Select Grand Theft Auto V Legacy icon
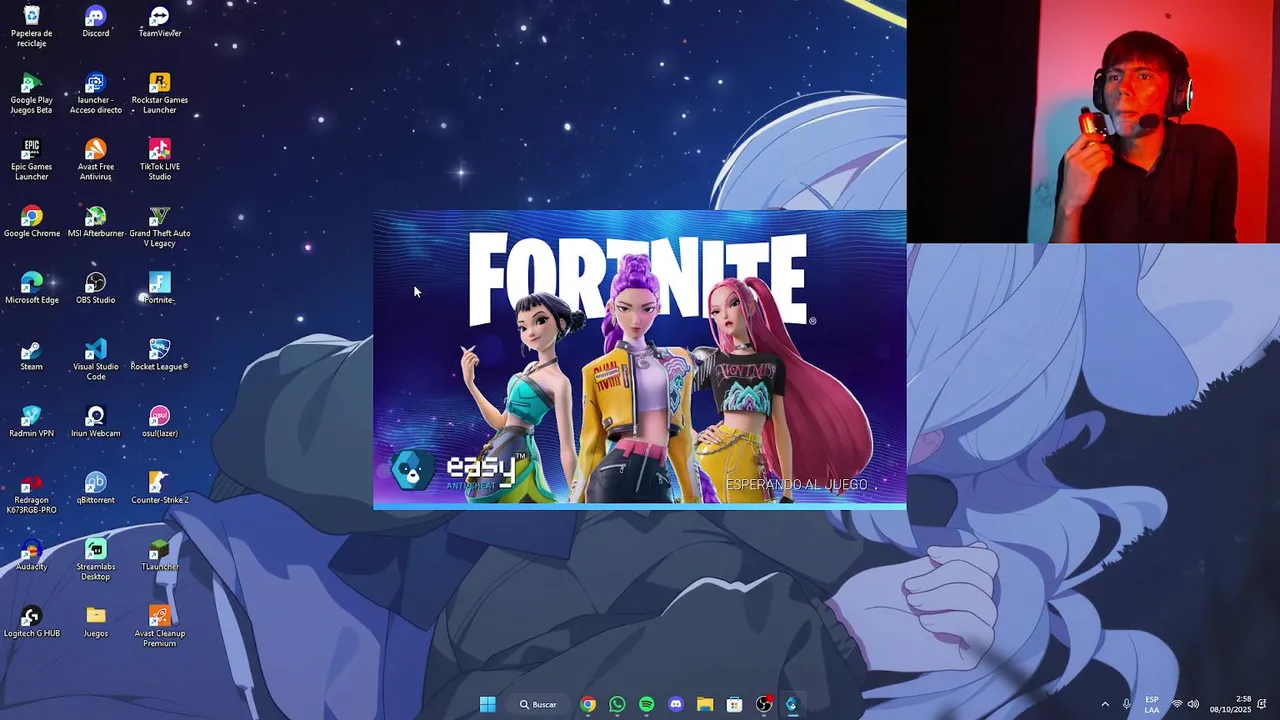The image size is (1280, 720). click(x=159, y=227)
